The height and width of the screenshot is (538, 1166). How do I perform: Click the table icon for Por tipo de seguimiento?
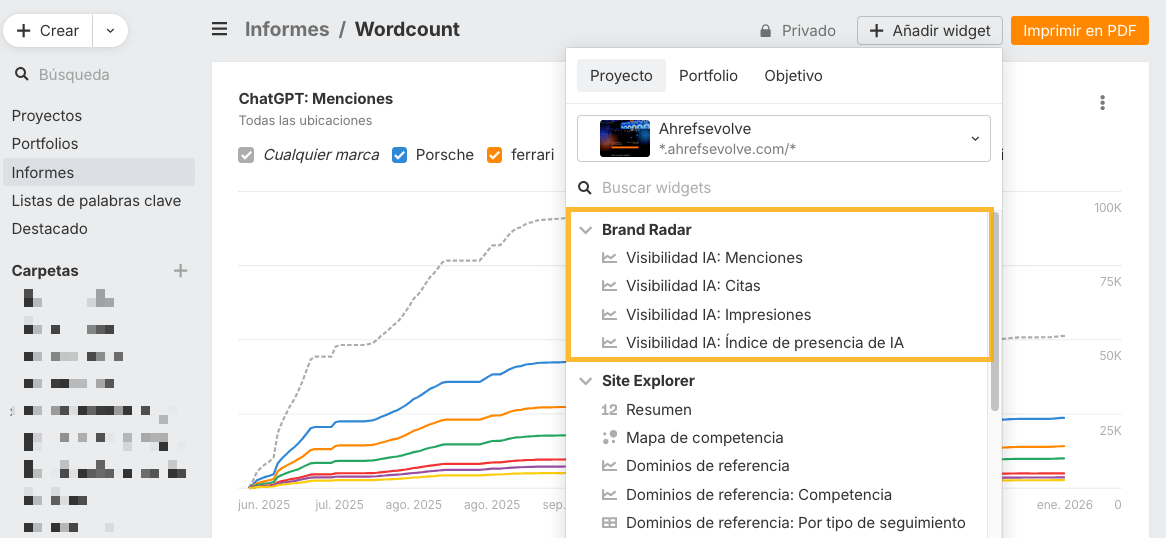click(609, 523)
